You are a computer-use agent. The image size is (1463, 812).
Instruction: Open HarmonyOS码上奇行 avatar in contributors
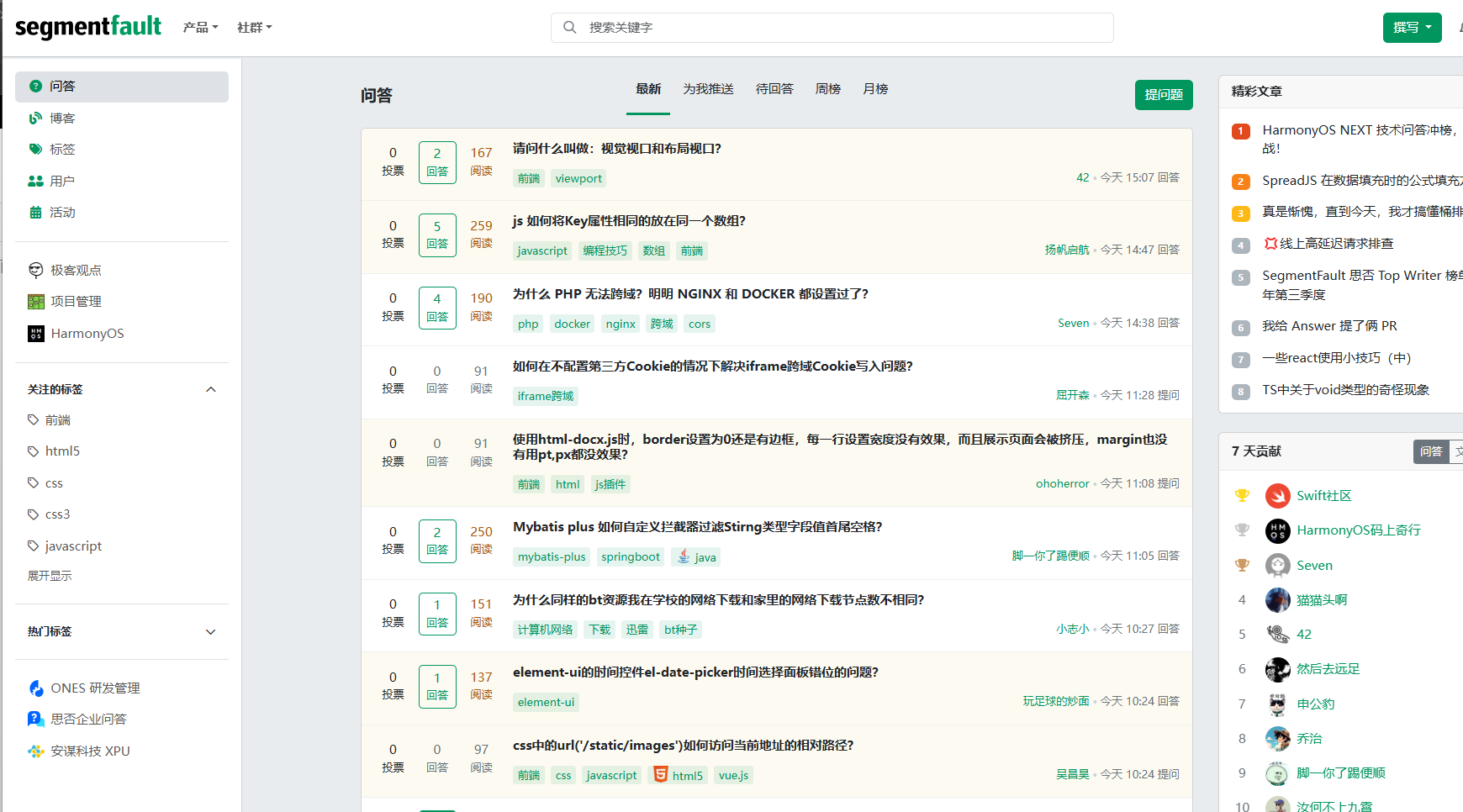1278,530
